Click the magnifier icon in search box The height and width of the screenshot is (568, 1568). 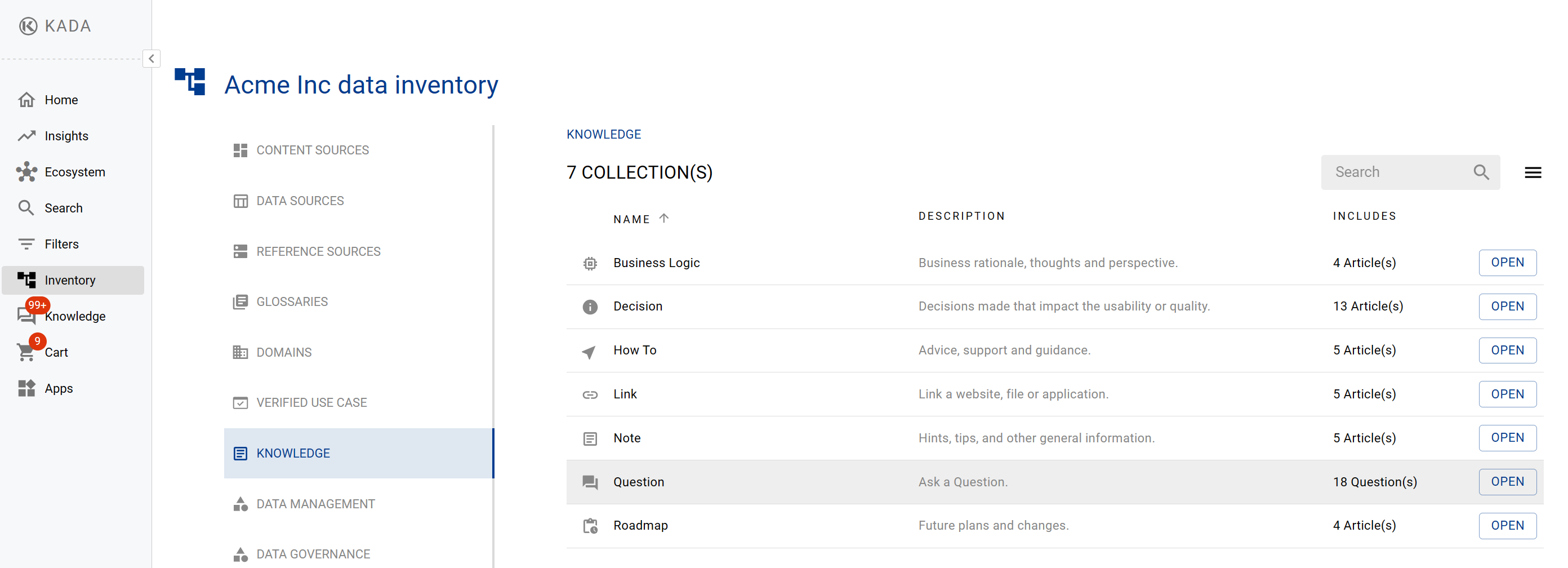click(1480, 172)
